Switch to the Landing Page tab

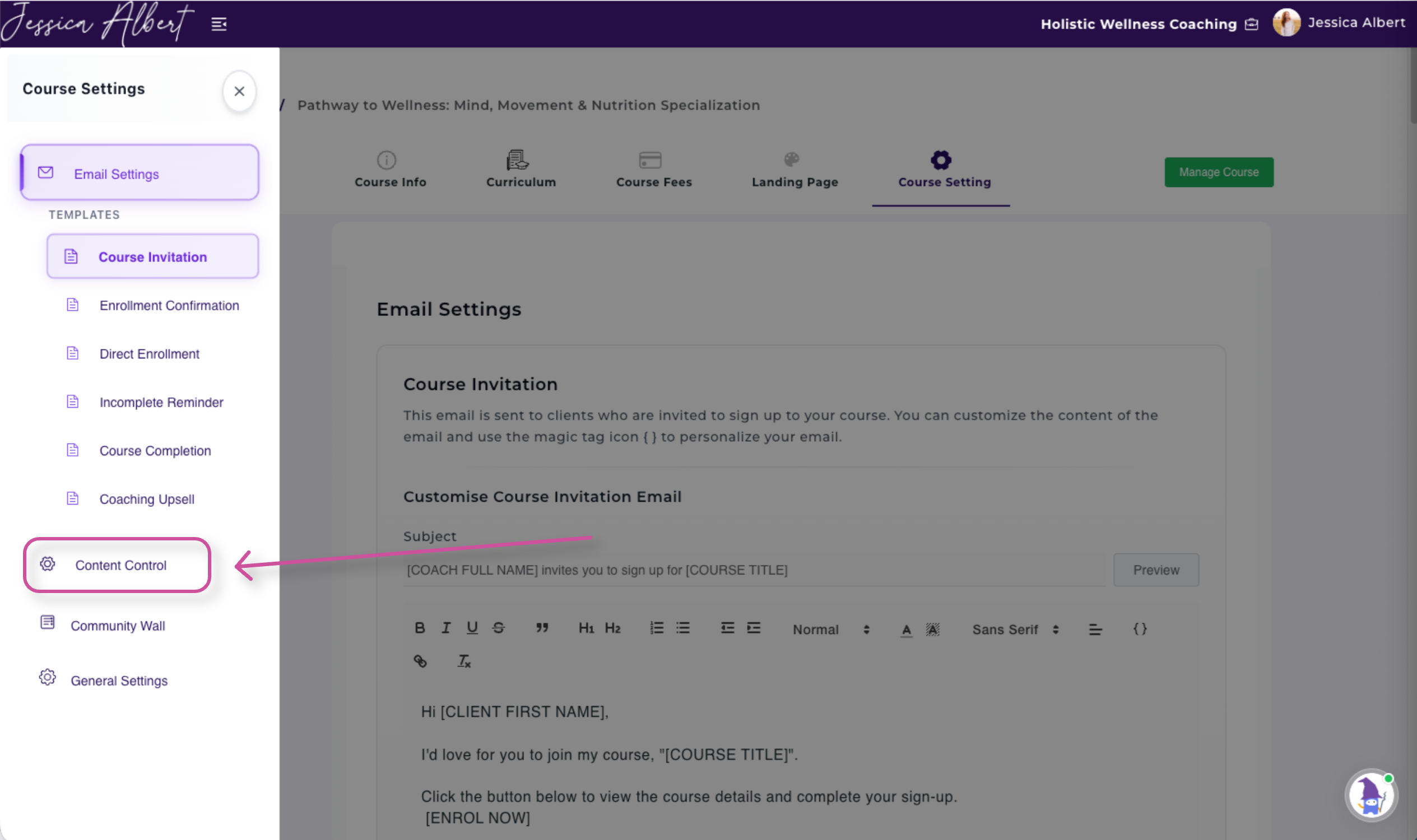(795, 169)
